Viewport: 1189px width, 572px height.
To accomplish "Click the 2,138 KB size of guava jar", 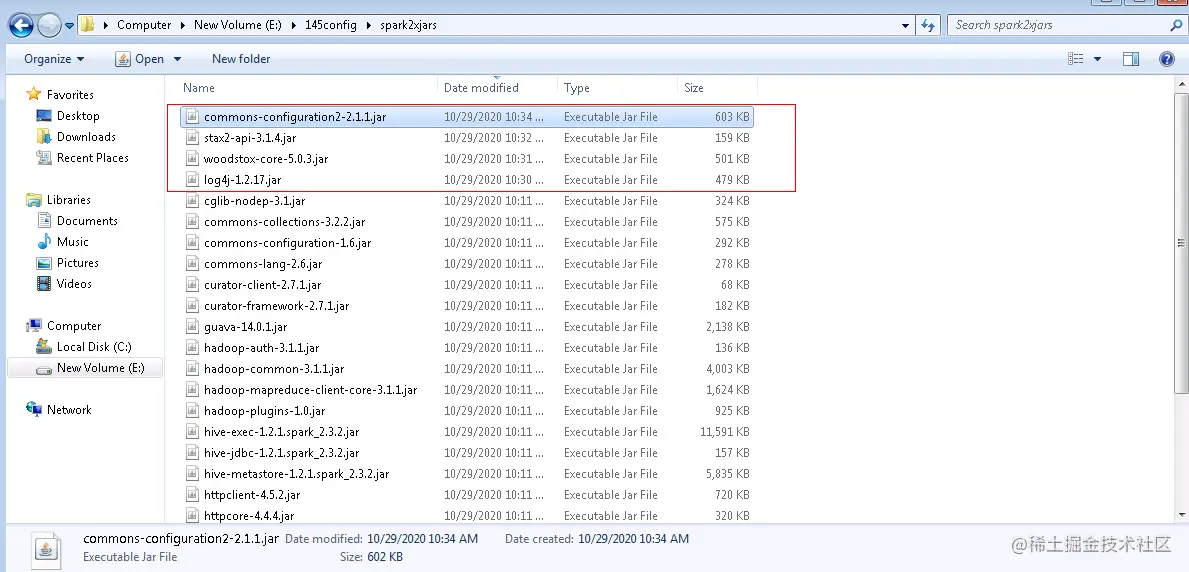I will (x=727, y=327).
